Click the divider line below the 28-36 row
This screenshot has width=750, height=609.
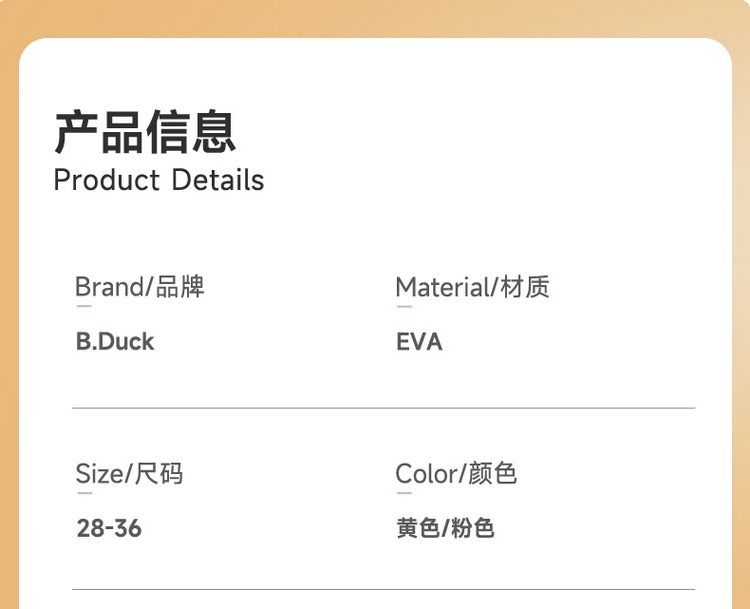(383, 589)
